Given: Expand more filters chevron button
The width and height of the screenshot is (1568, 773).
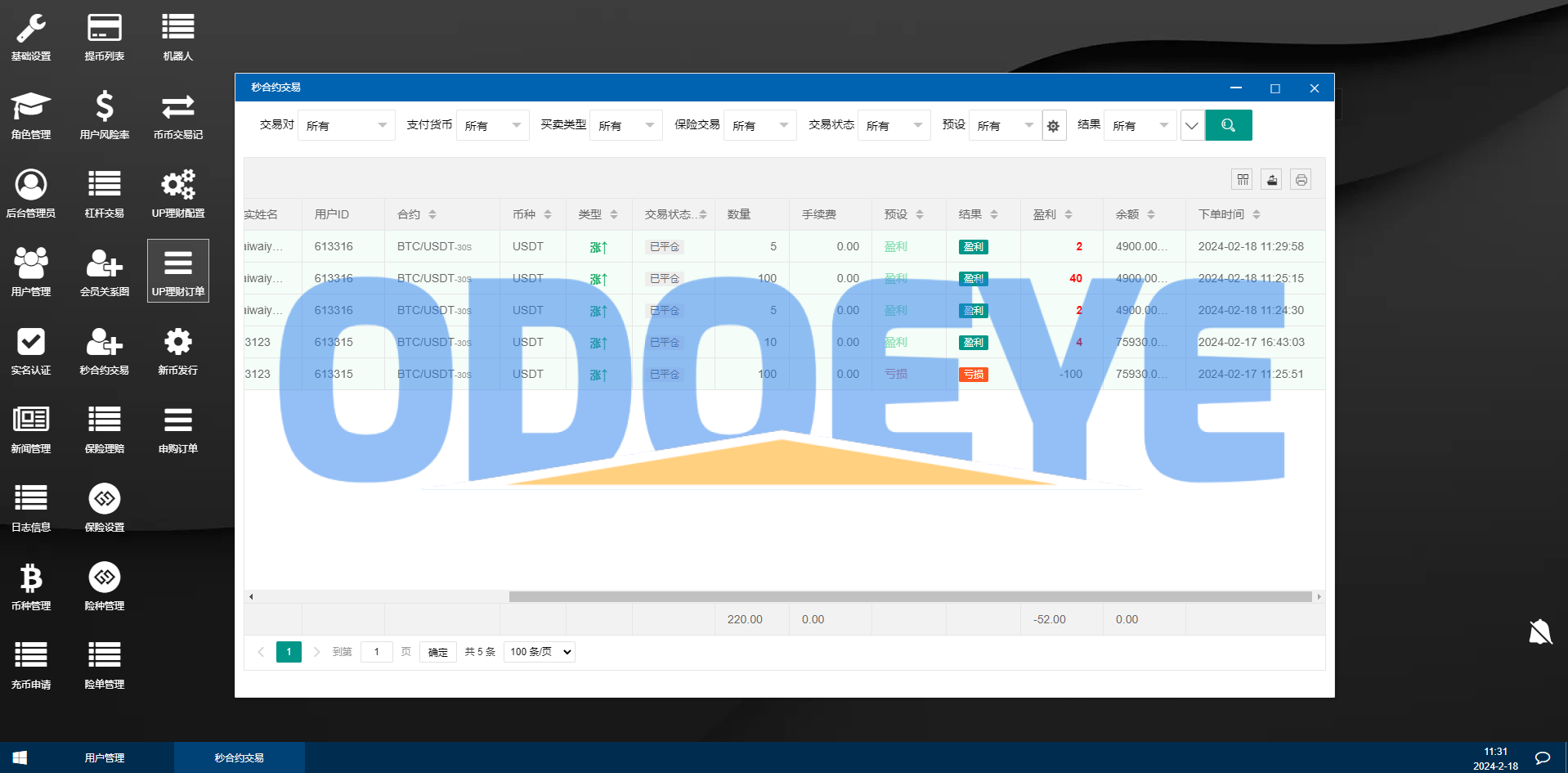Looking at the screenshot, I should 1192,125.
